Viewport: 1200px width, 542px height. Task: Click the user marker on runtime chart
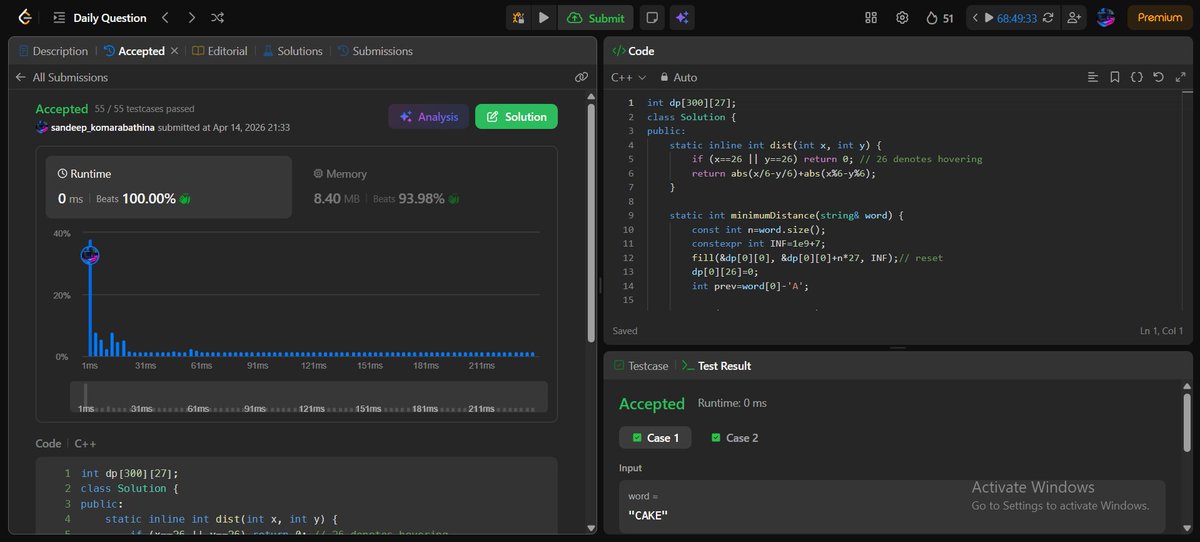(x=91, y=256)
